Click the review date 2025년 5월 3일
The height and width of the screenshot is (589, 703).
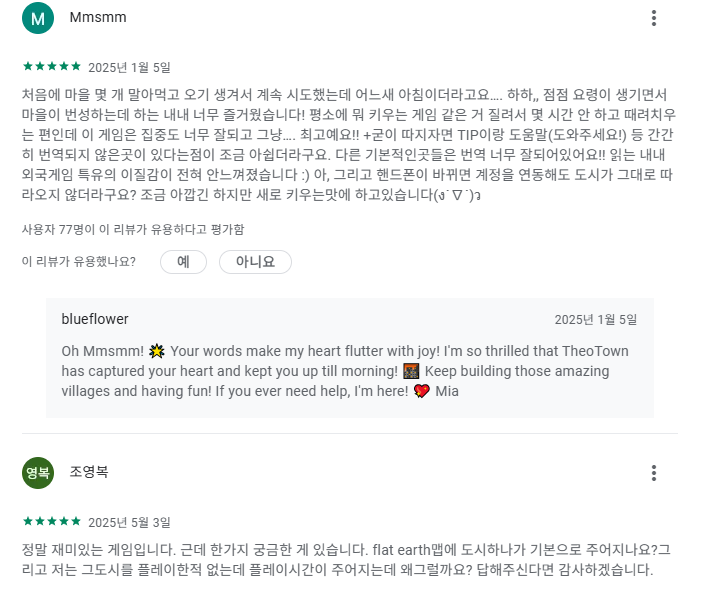click(x=129, y=522)
